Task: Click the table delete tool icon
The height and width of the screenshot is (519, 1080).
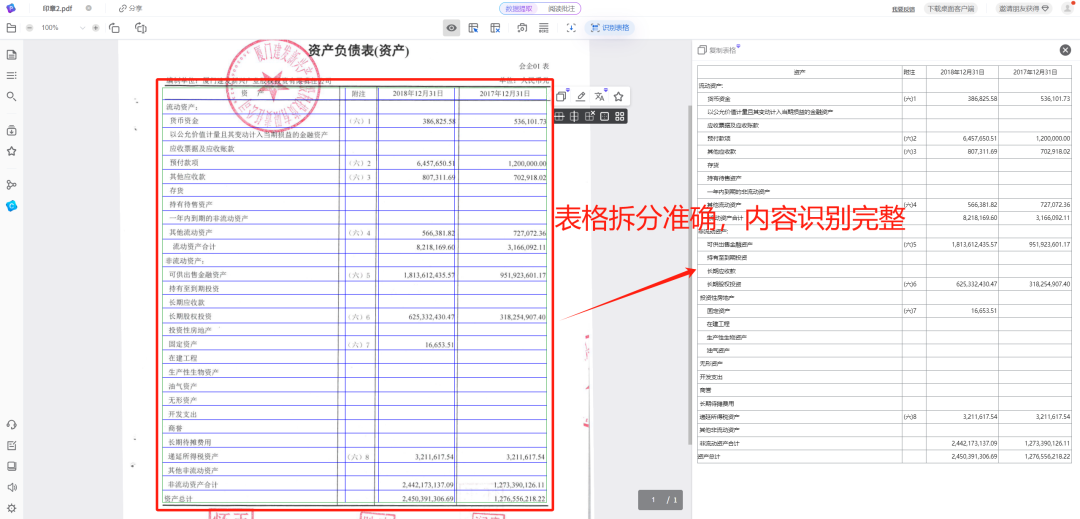Action: [x=495, y=28]
